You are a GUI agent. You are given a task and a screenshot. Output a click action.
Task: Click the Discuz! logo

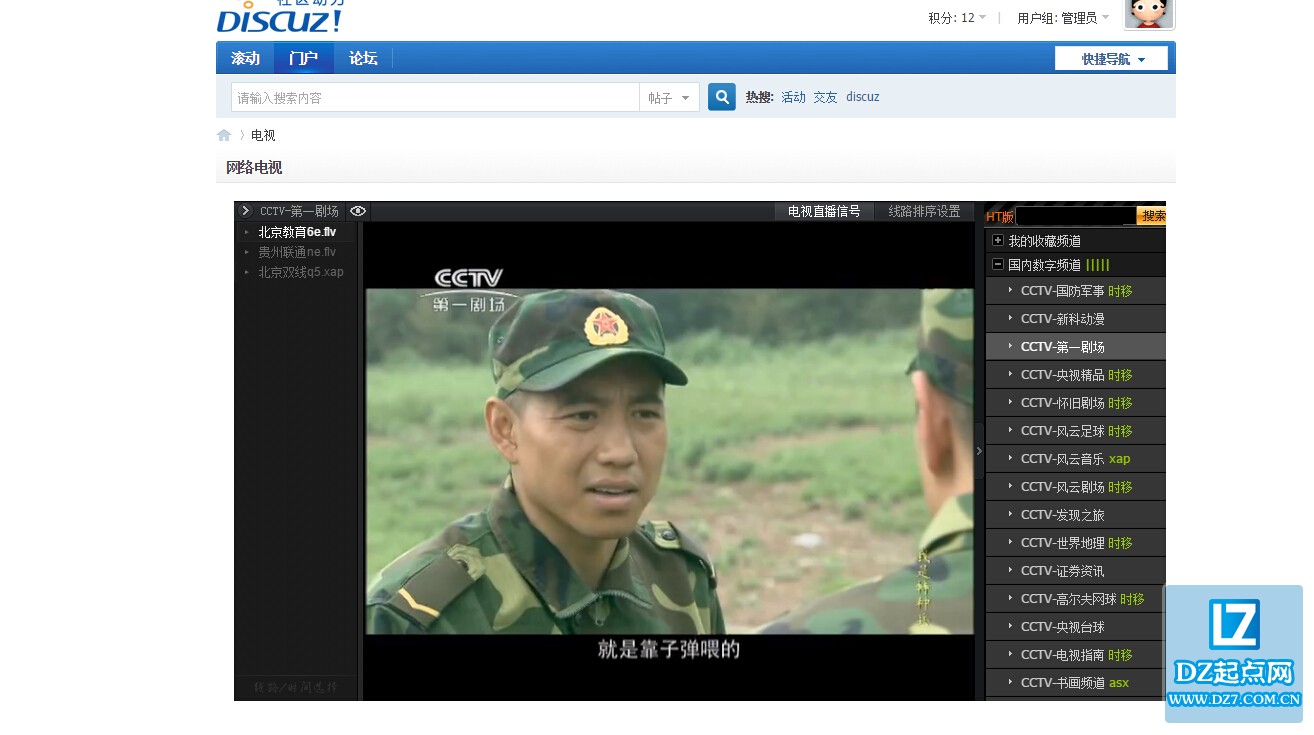pyautogui.click(x=281, y=17)
